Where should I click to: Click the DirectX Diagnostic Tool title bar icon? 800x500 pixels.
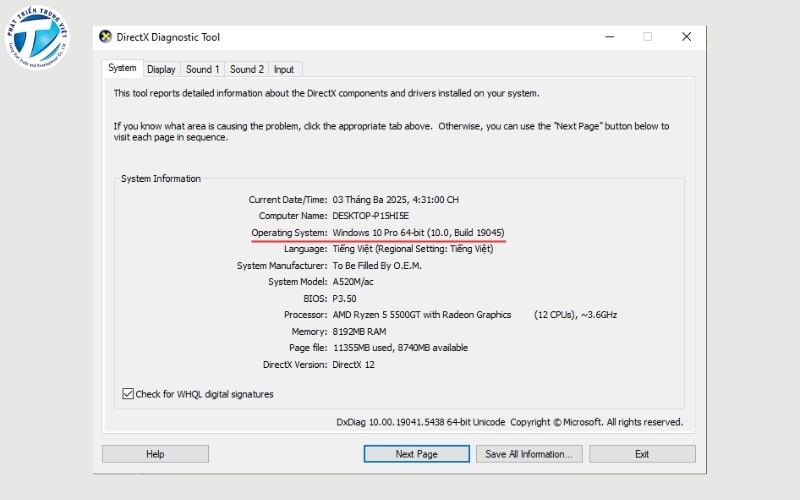106,37
